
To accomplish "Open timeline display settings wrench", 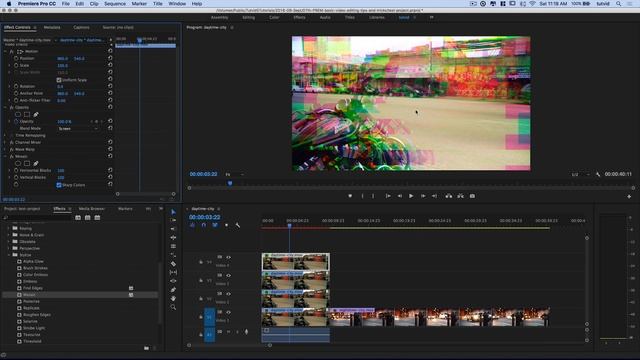I will (x=238, y=225).
